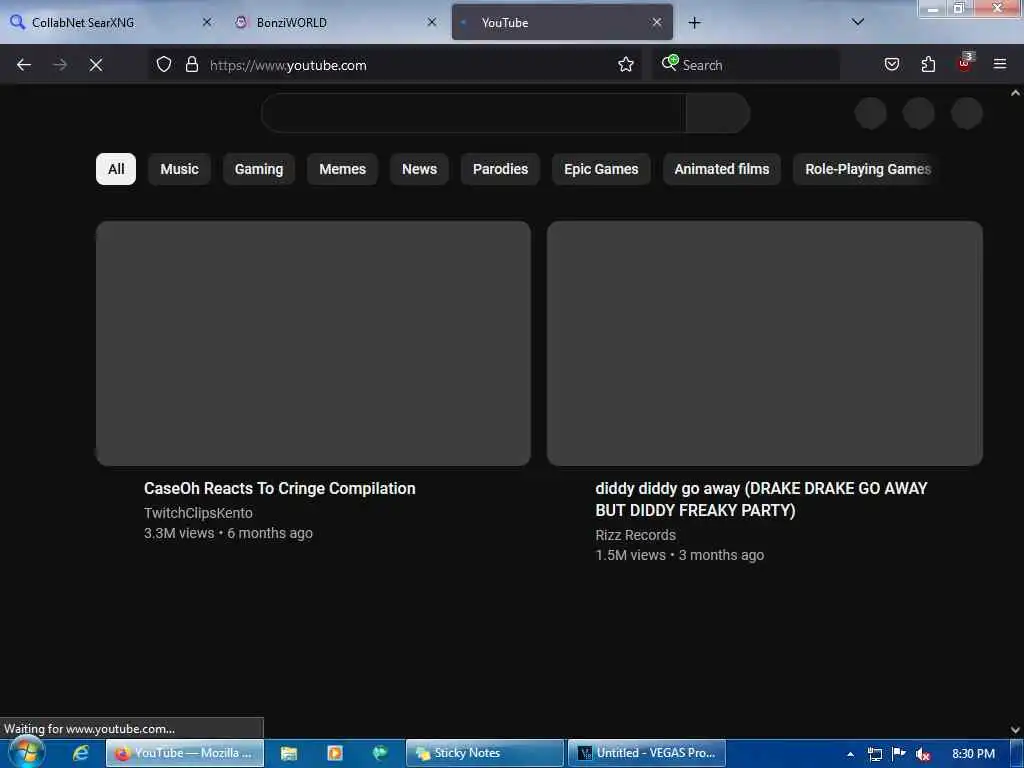The width and height of the screenshot is (1024, 768).
Task: Switch to Sticky Notes taskbar button
Action: click(x=485, y=753)
